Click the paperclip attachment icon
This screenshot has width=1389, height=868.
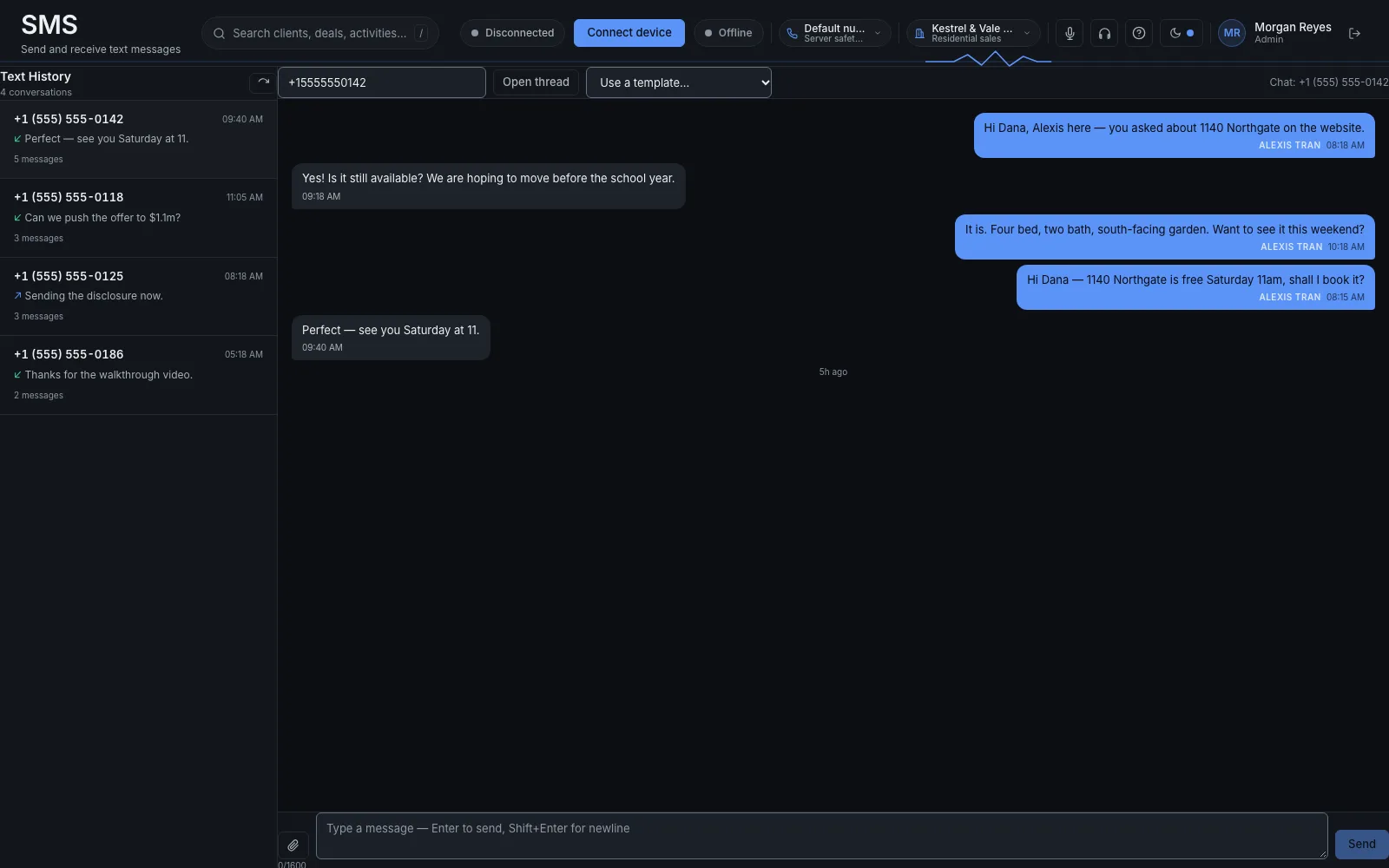tap(293, 845)
